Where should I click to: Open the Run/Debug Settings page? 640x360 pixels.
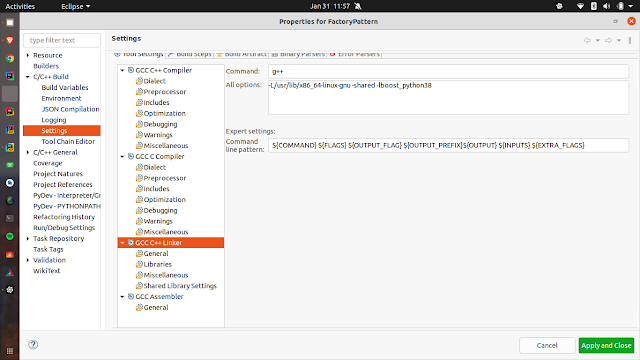(x=64, y=228)
